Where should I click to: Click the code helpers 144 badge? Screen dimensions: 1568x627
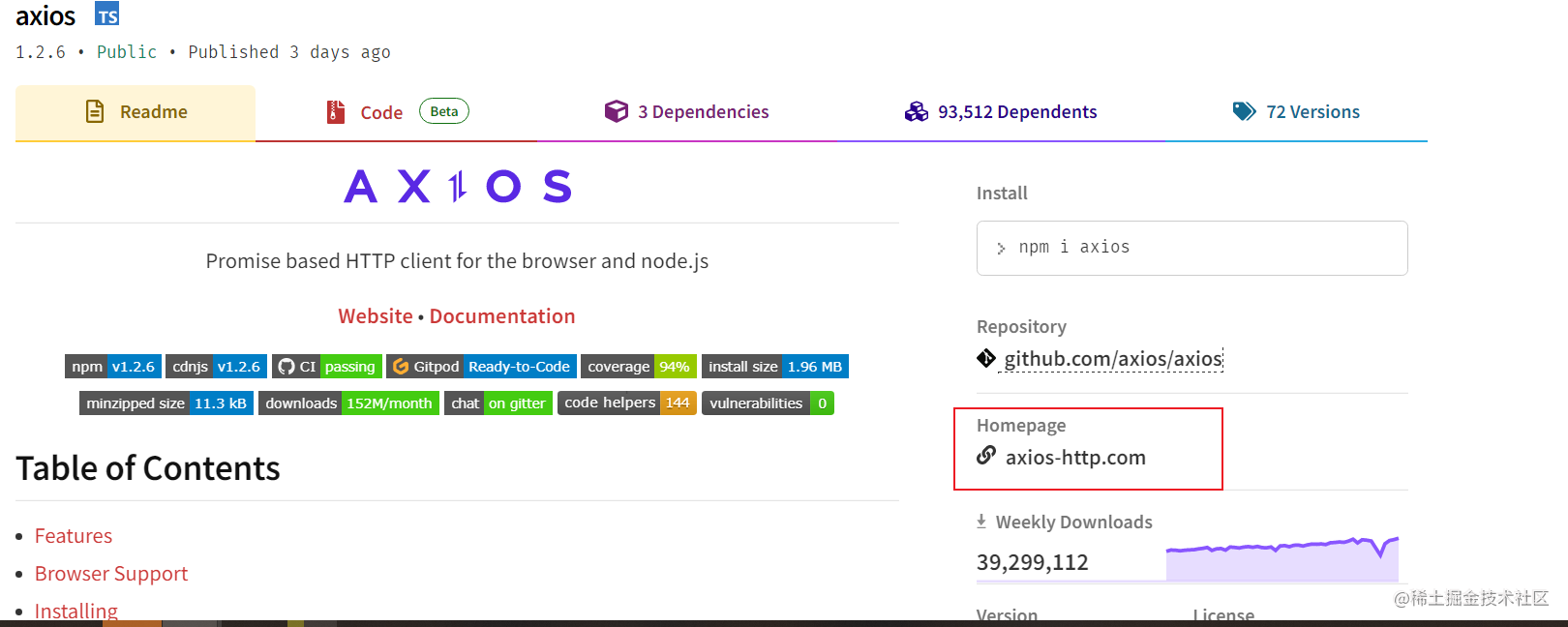coord(627,403)
